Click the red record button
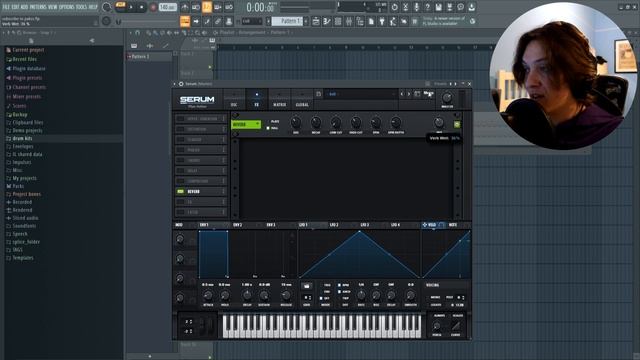Screen dimensions: 640x360 point(153,7)
